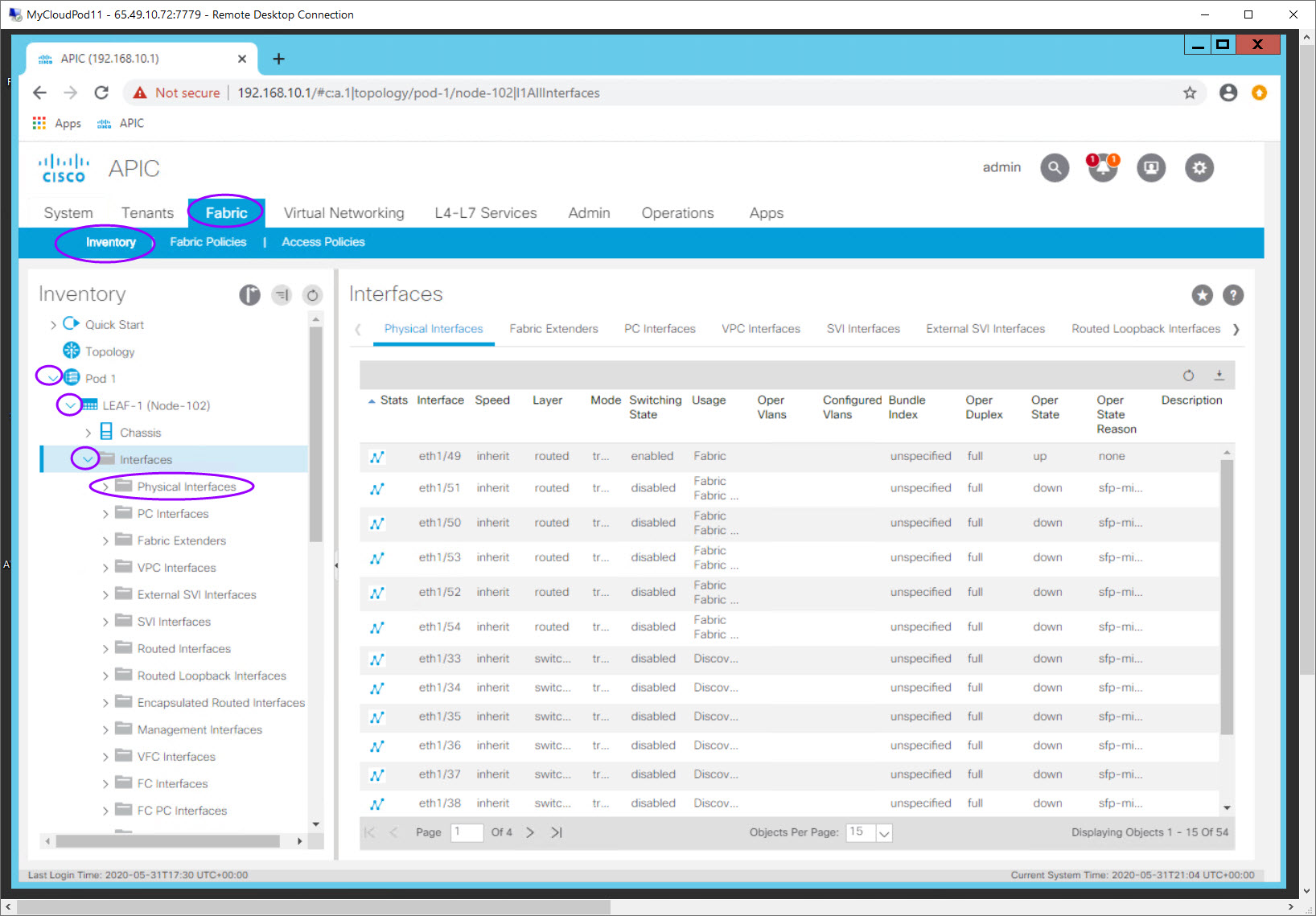Click the Chassis icon in tree
This screenshot has height=916, width=1316.
(x=106, y=432)
